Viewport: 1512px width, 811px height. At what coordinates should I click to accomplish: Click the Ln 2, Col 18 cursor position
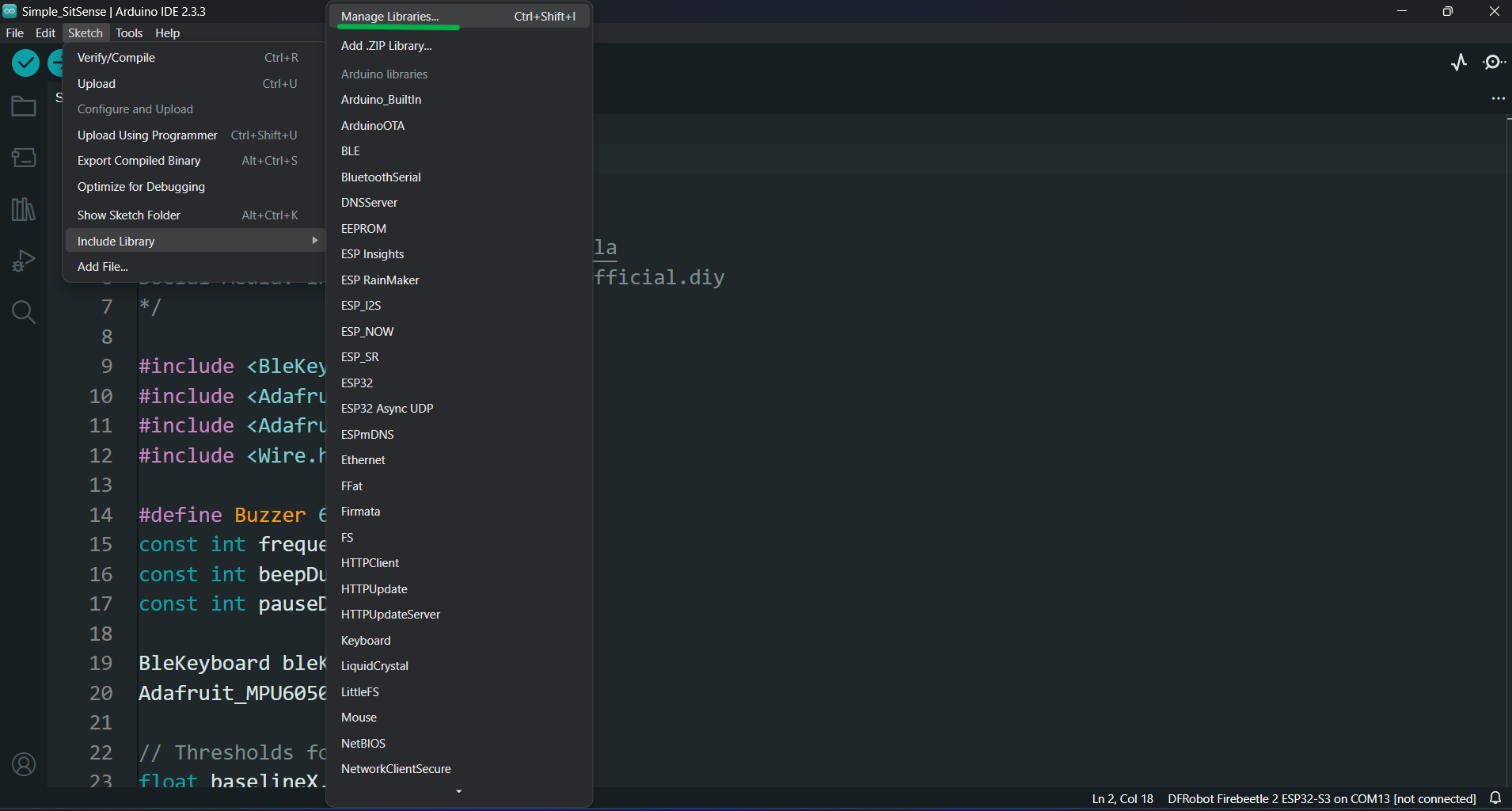[x=1123, y=799]
